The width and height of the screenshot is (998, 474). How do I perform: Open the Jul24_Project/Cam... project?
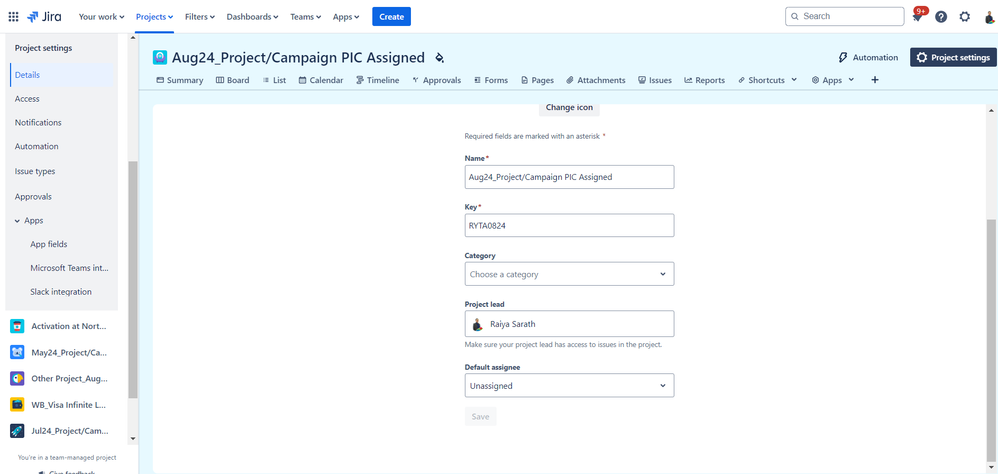[61, 430]
